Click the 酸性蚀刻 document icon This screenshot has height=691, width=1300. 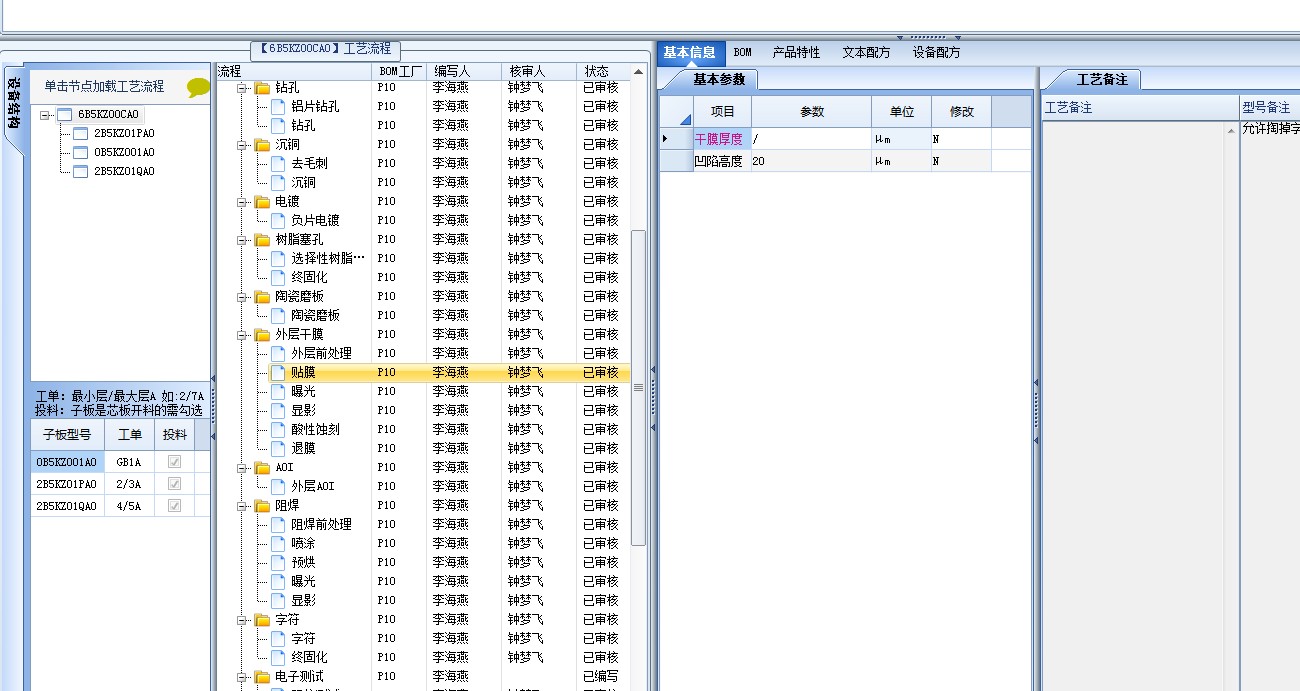(x=278, y=429)
